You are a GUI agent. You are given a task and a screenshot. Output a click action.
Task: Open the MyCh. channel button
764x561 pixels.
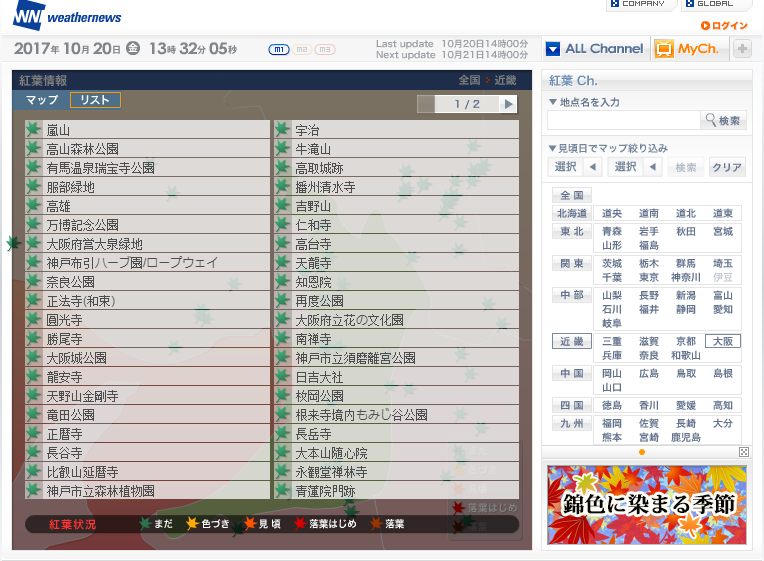point(689,49)
